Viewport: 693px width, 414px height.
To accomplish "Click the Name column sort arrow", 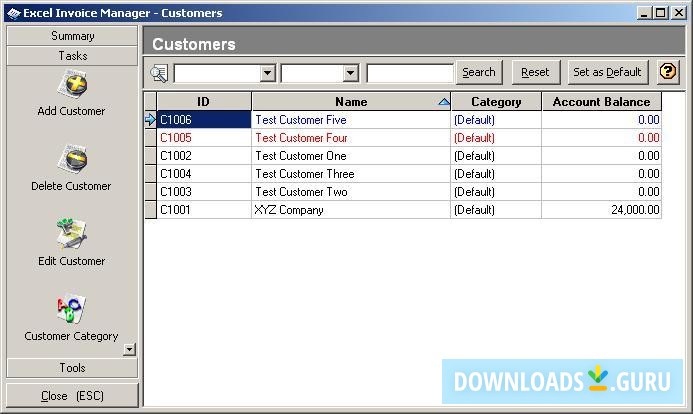I will click(x=444, y=103).
